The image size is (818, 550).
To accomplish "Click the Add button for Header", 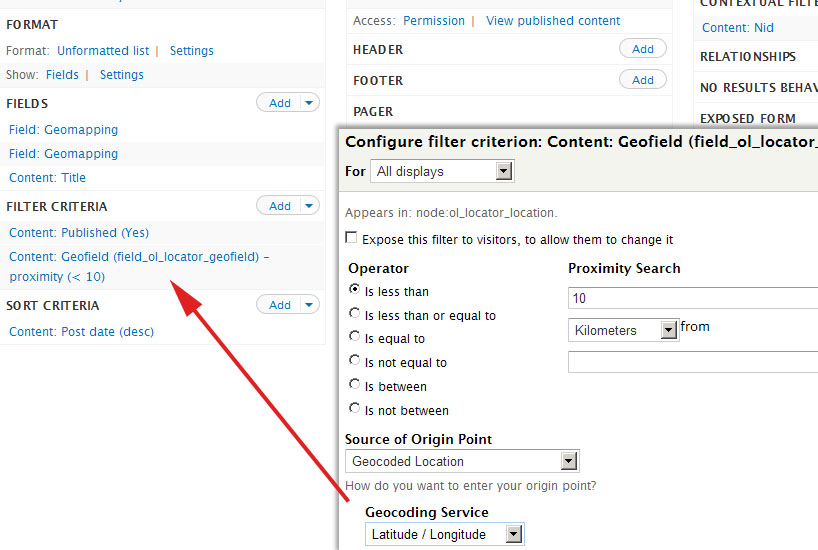I will [x=643, y=49].
